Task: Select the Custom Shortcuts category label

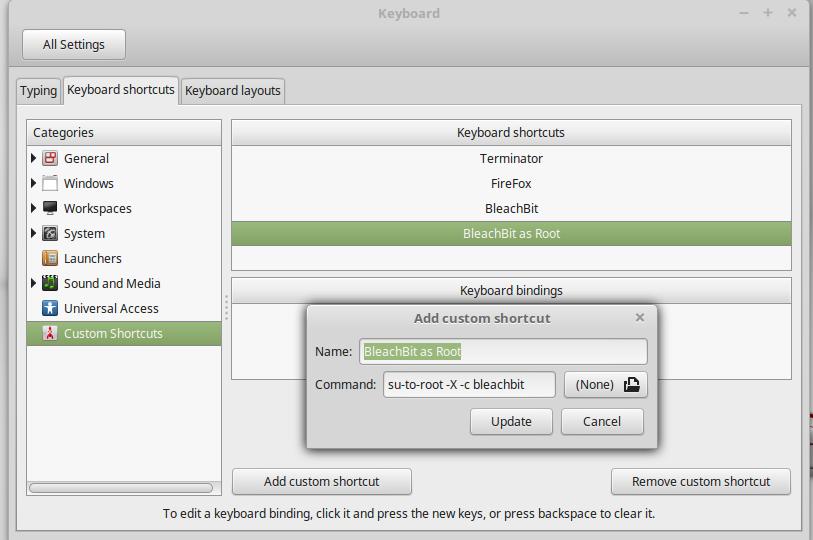Action: 113,334
